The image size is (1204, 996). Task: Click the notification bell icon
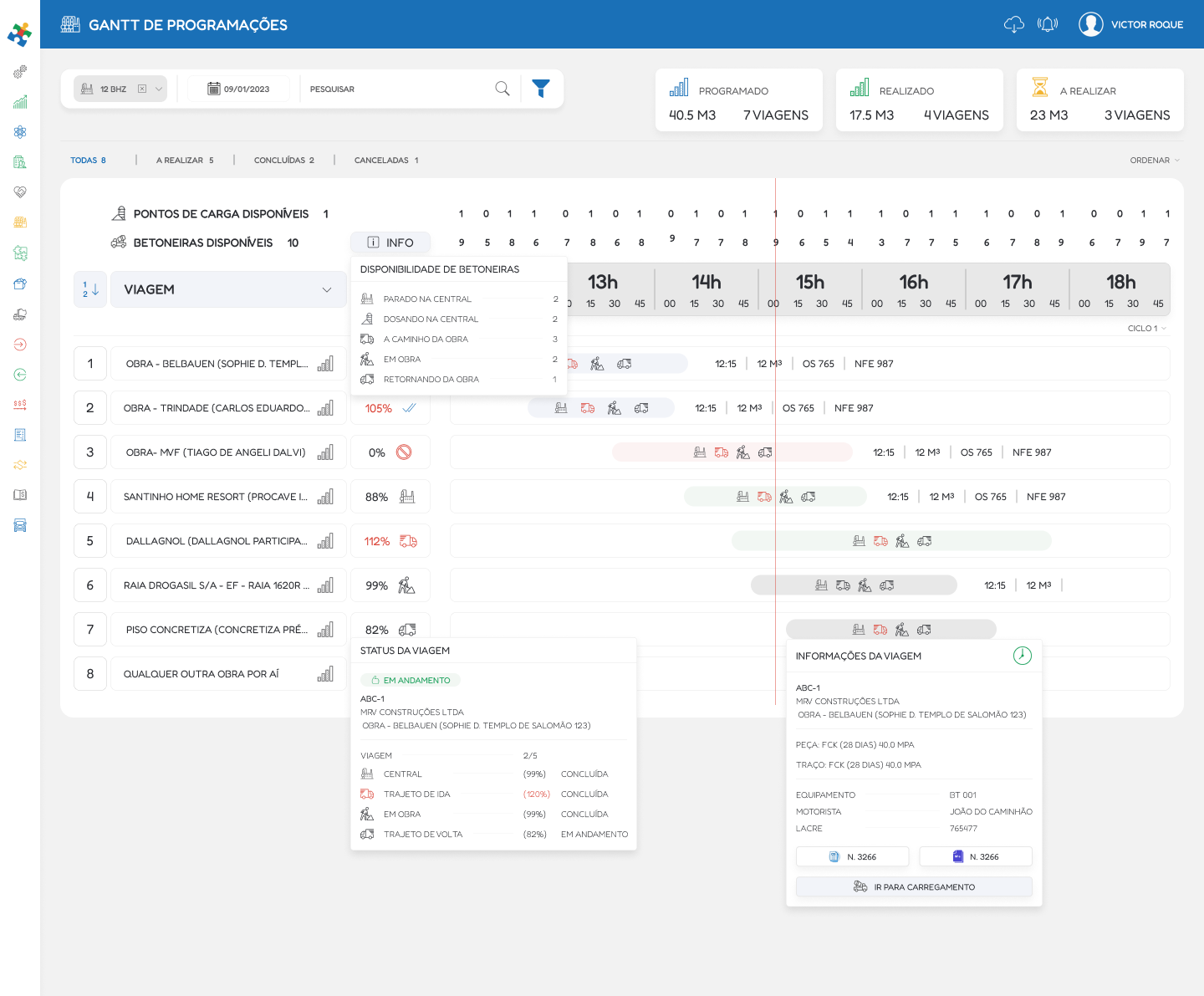(1048, 24)
